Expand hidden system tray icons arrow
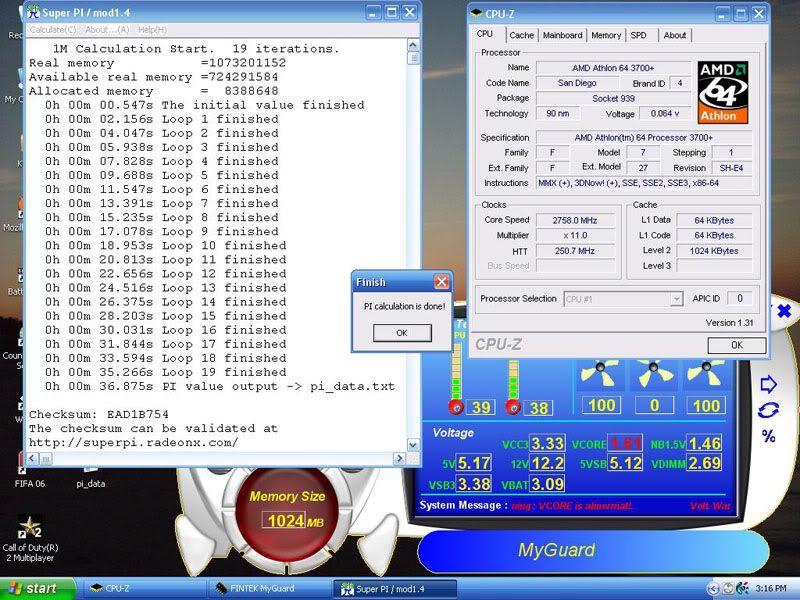The height and width of the screenshot is (600, 800). 713,588
